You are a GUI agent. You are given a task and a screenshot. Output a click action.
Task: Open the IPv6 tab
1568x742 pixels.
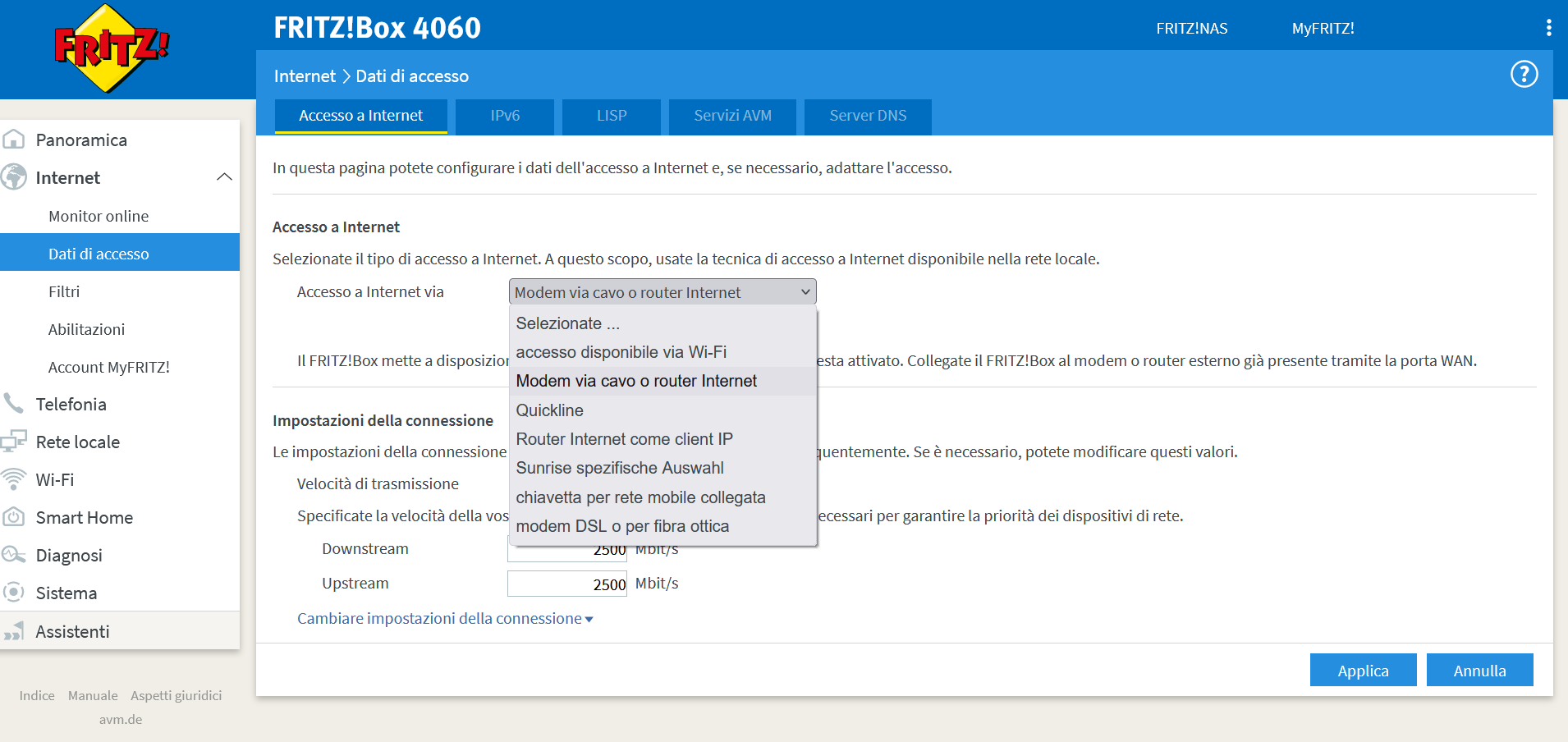click(x=505, y=116)
